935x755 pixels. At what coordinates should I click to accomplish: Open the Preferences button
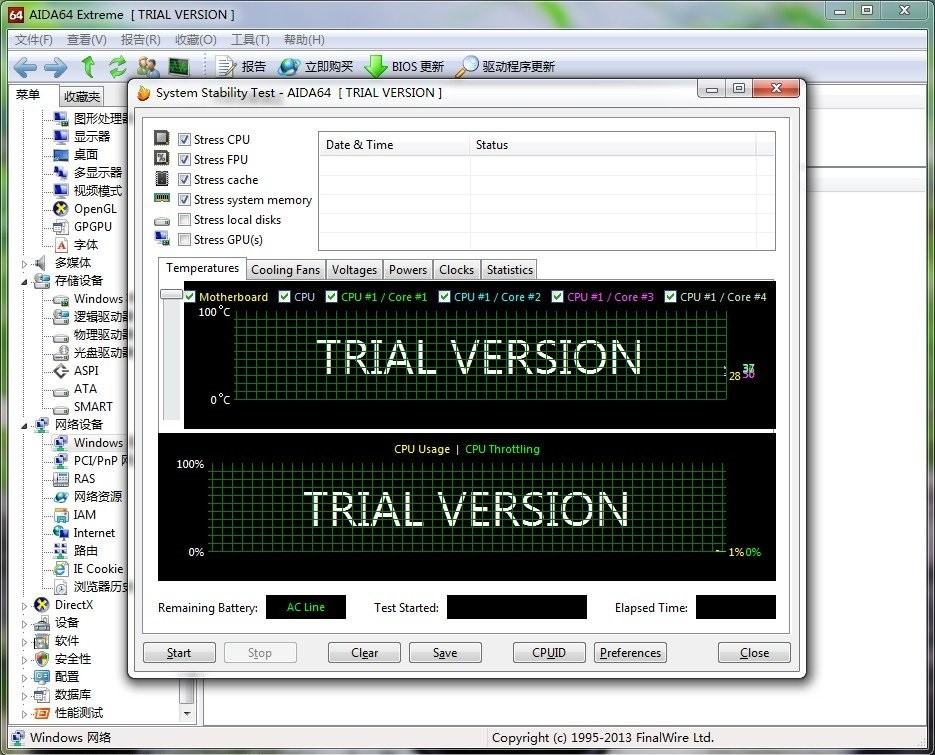630,653
